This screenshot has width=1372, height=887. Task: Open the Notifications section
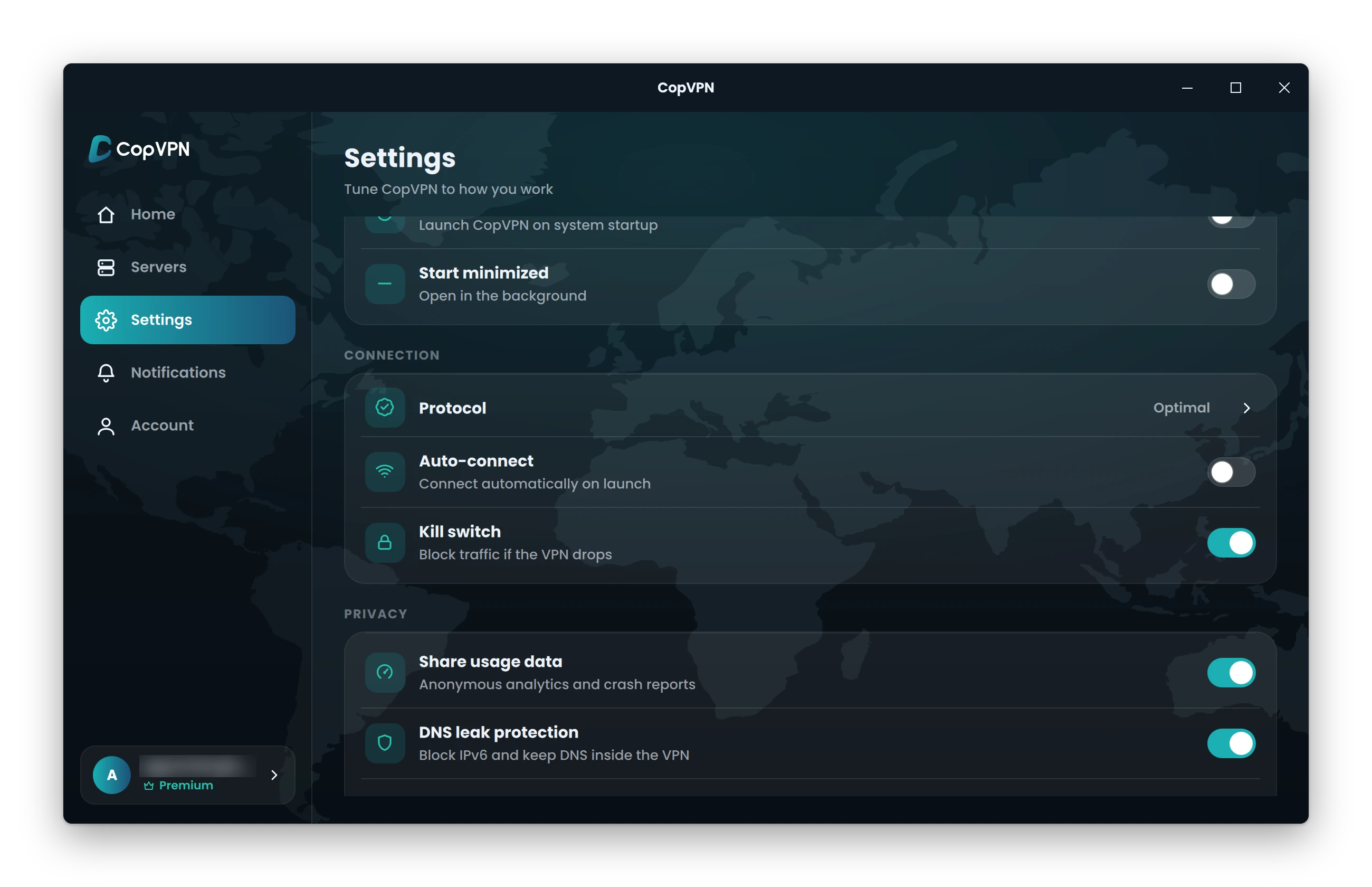[188, 373]
